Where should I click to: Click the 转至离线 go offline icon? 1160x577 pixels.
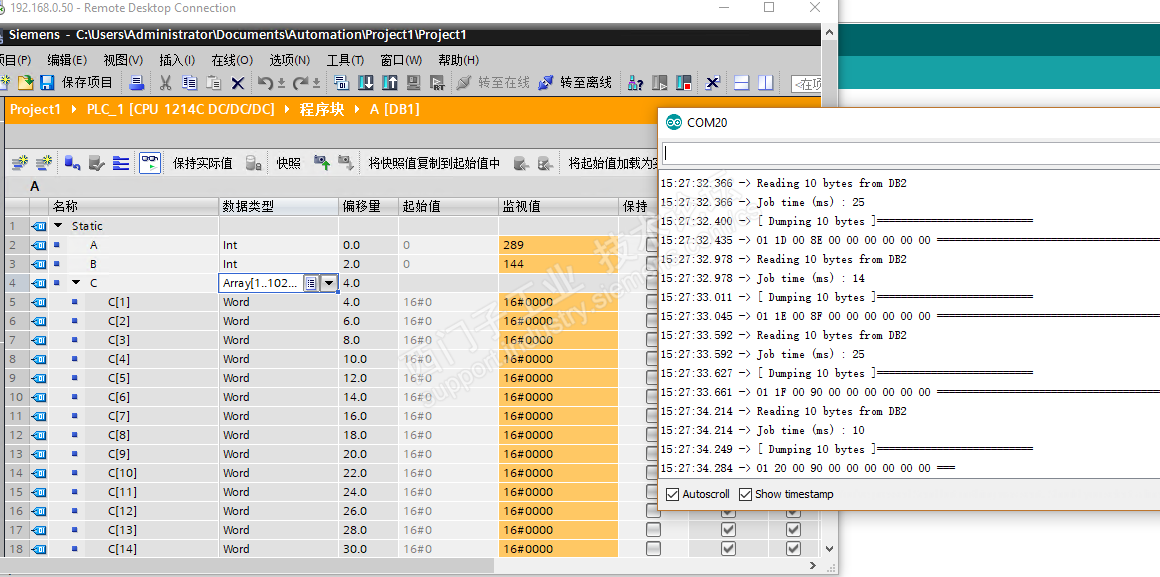(546, 83)
